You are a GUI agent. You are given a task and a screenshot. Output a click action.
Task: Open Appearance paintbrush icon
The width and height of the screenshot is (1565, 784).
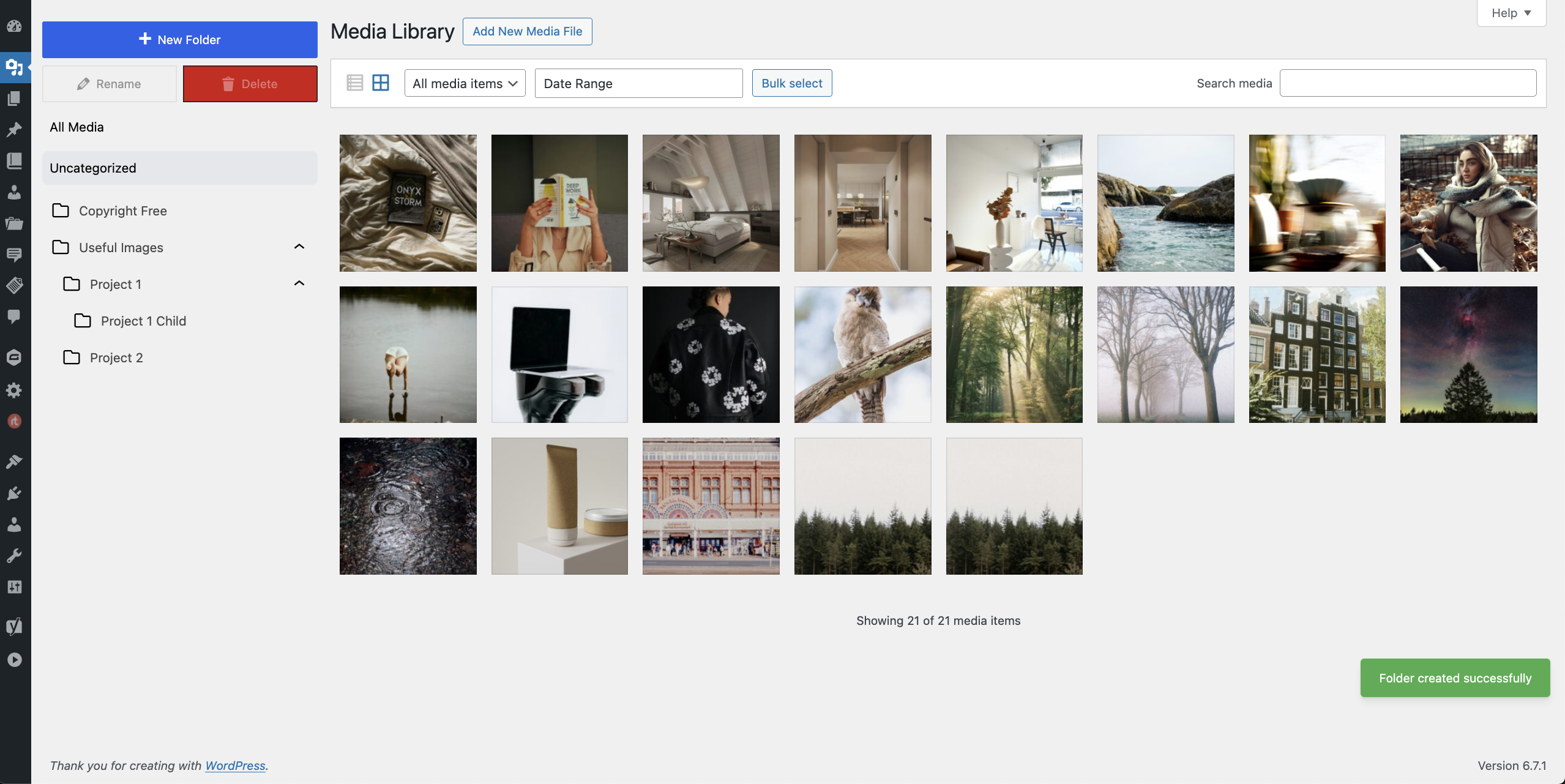(15, 461)
